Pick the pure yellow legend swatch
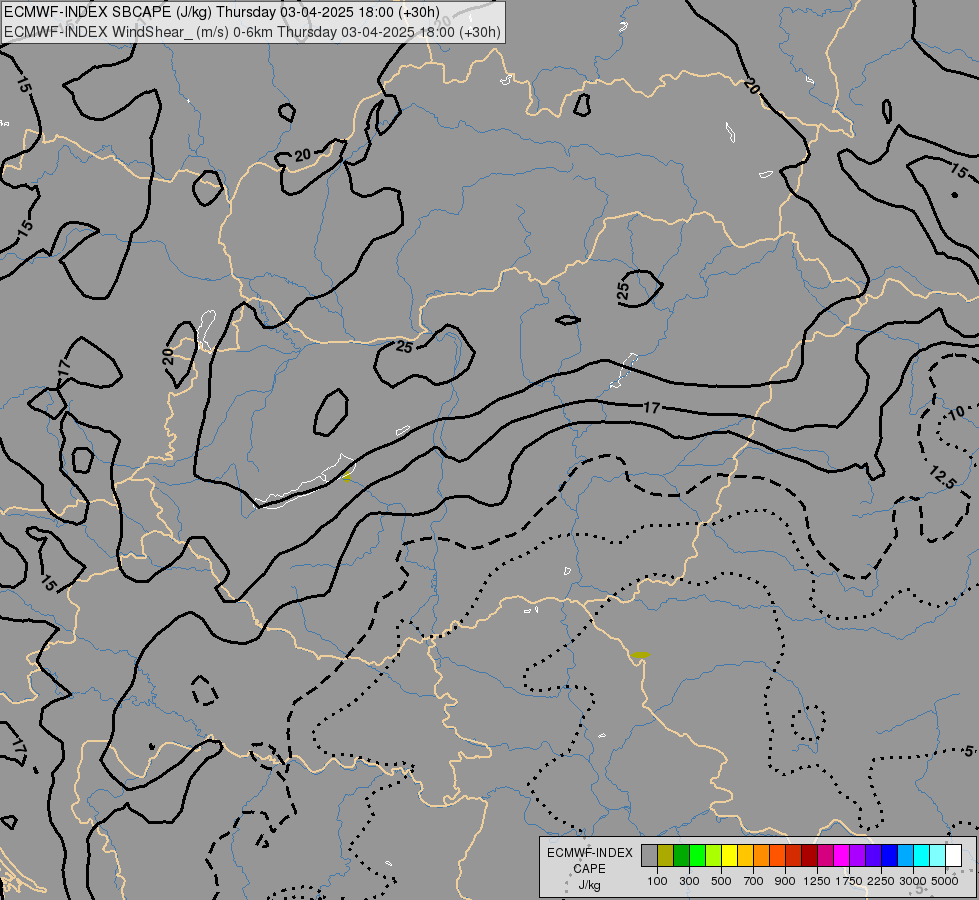 tap(729, 856)
